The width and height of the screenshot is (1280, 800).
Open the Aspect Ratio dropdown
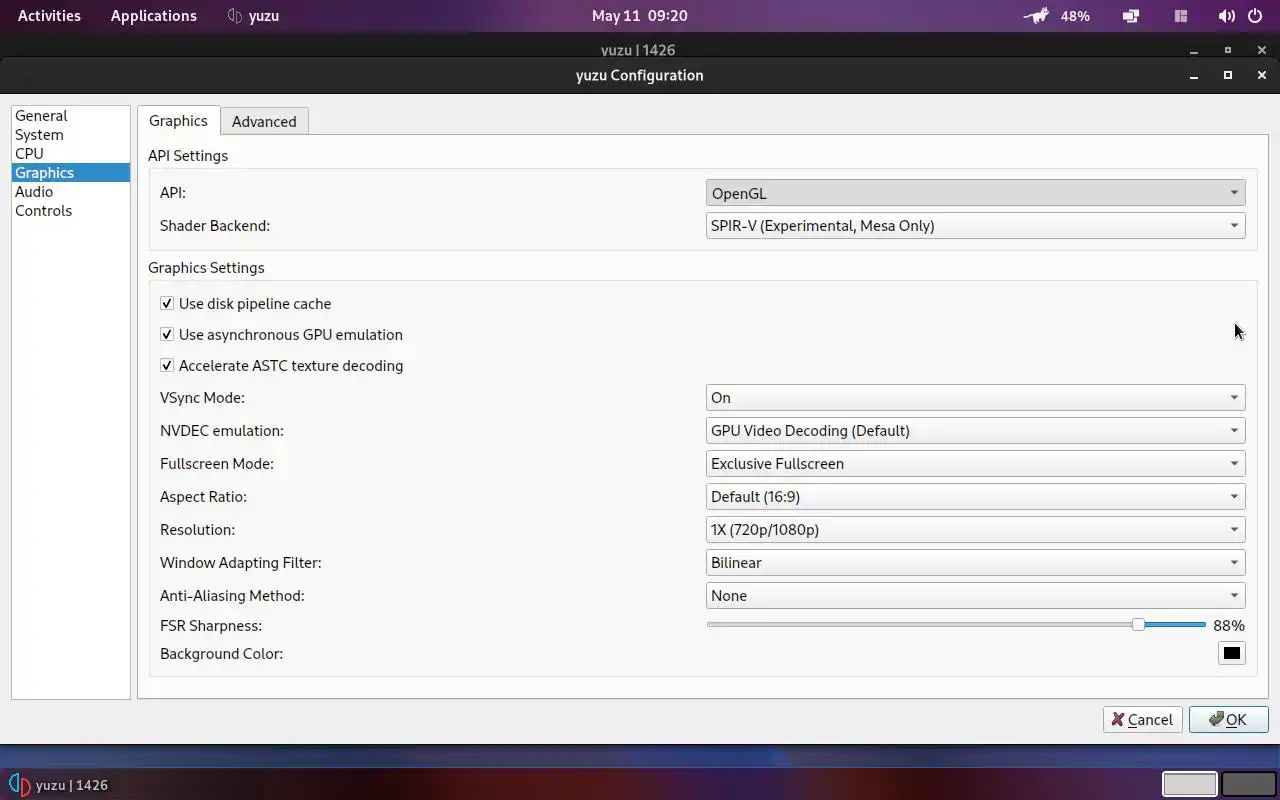click(x=975, y=497)
